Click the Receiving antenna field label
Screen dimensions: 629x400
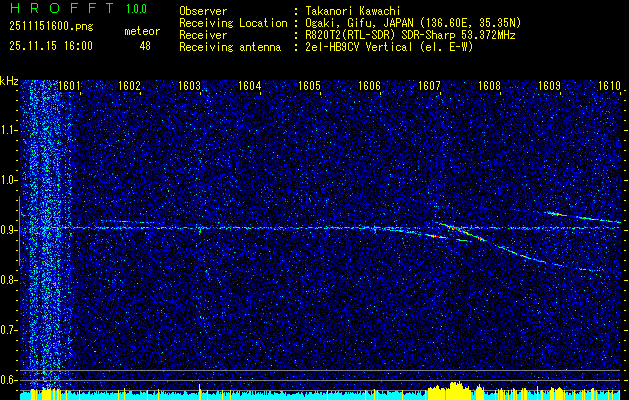(230, 47)
